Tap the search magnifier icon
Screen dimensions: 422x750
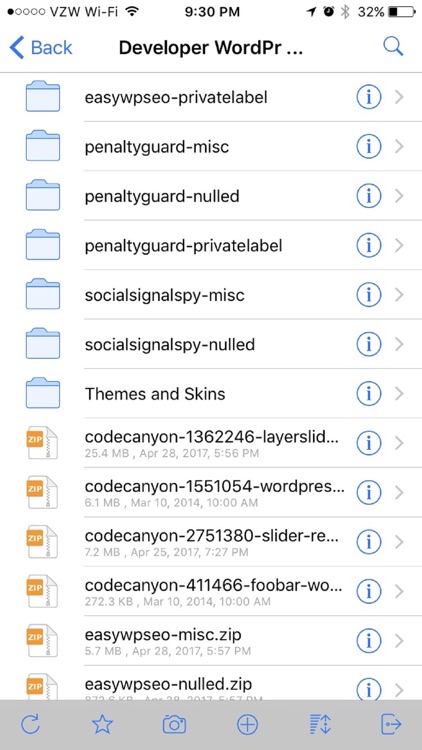click(x=393, y=47)
